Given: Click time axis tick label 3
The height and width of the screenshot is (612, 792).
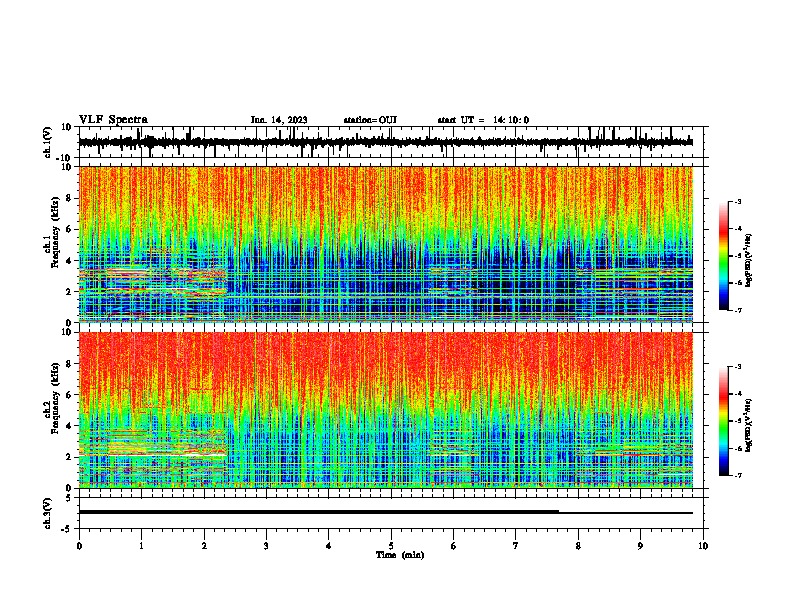Looking at the screenshot, I should pyautogui.click(x=266, y=546).
